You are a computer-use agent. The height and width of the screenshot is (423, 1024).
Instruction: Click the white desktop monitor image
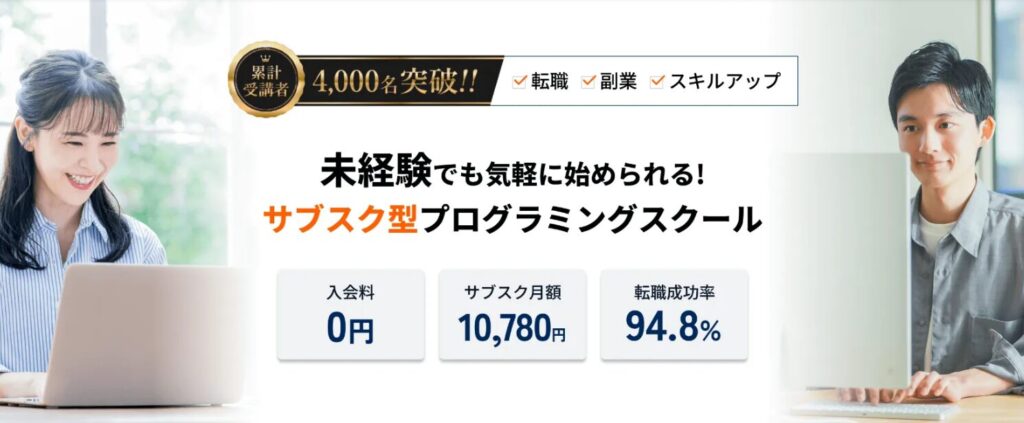tap(845, 271)
